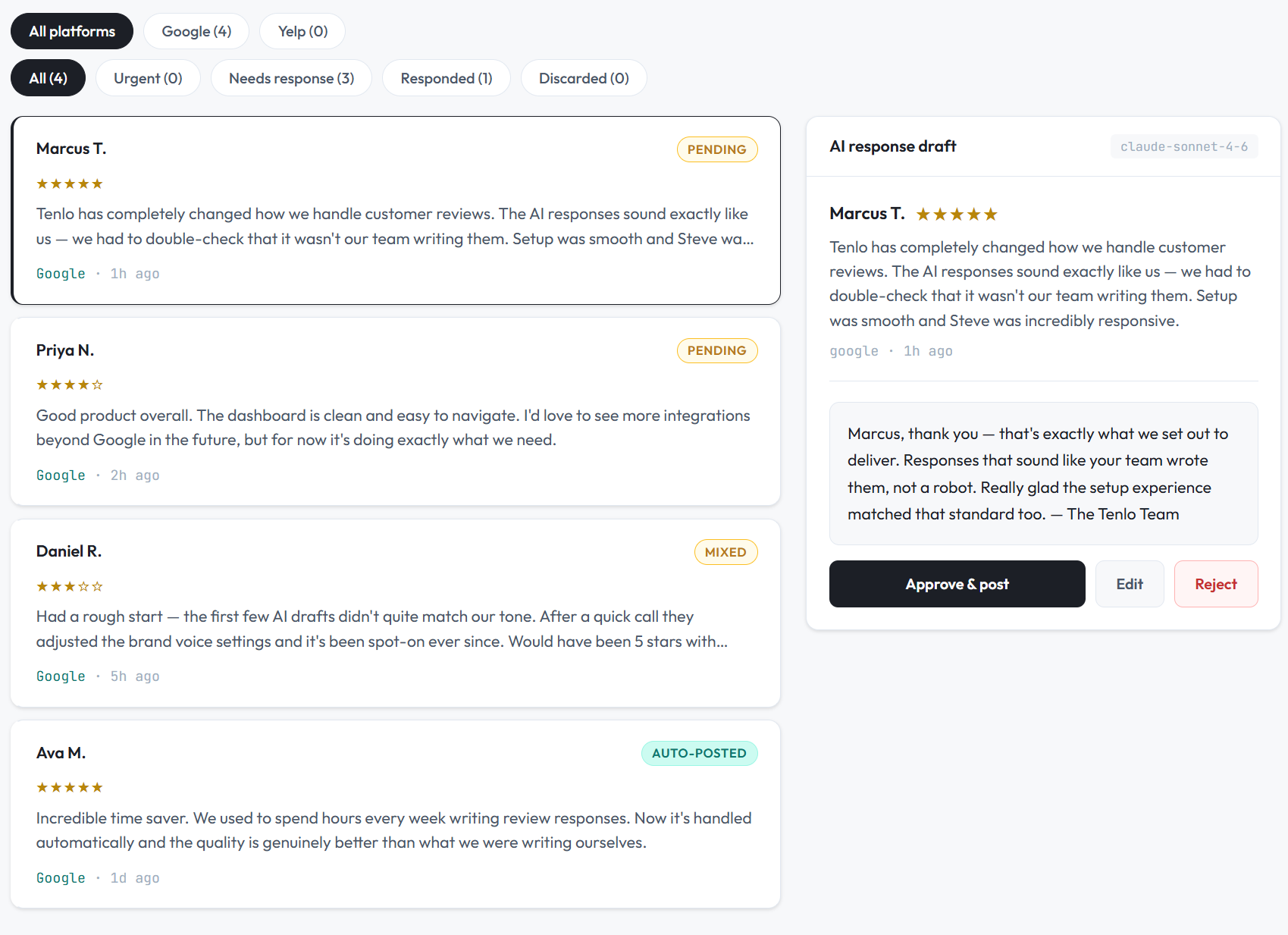
Task: Click AUTO-POSTED badge on Ava M. review
Action: [x=699, y=753]
